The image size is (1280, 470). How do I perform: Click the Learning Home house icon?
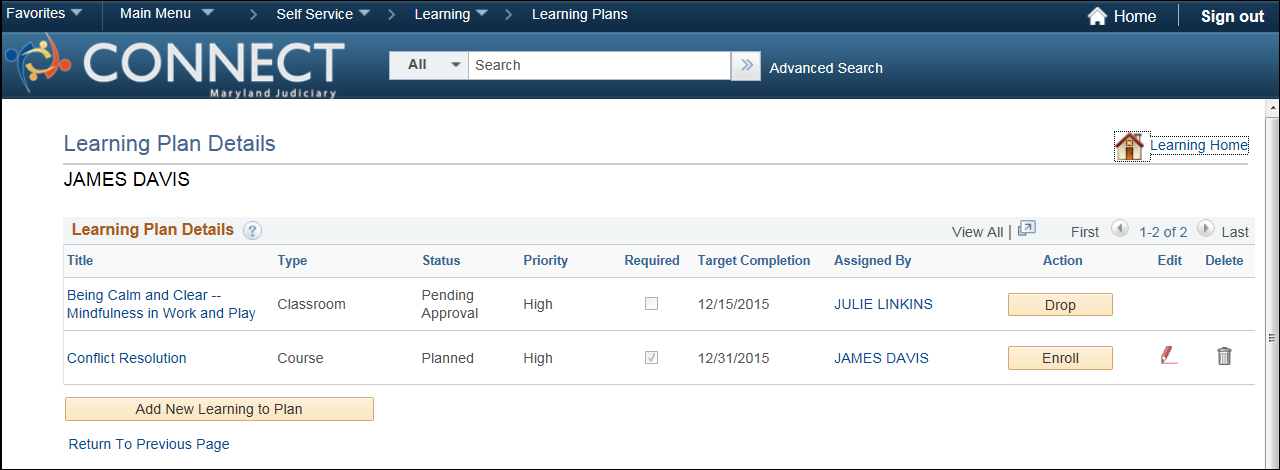point(1129,146)
